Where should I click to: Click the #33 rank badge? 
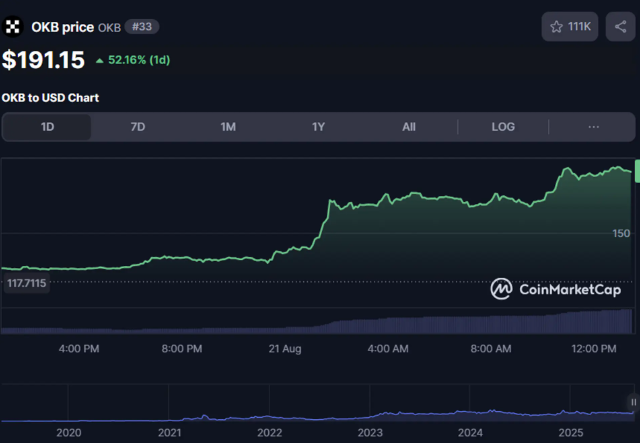tap(142, 27)
